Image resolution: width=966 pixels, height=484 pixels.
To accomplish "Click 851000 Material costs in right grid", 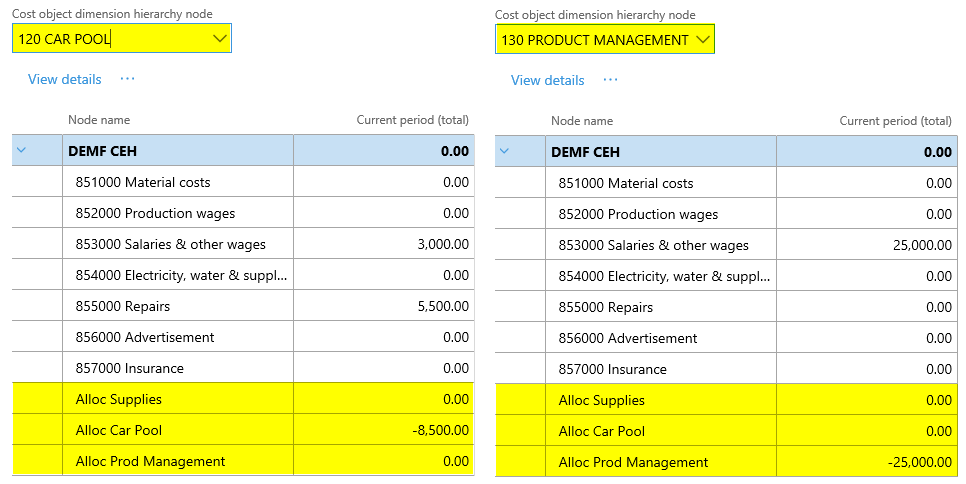I will (x=625, y=183).
